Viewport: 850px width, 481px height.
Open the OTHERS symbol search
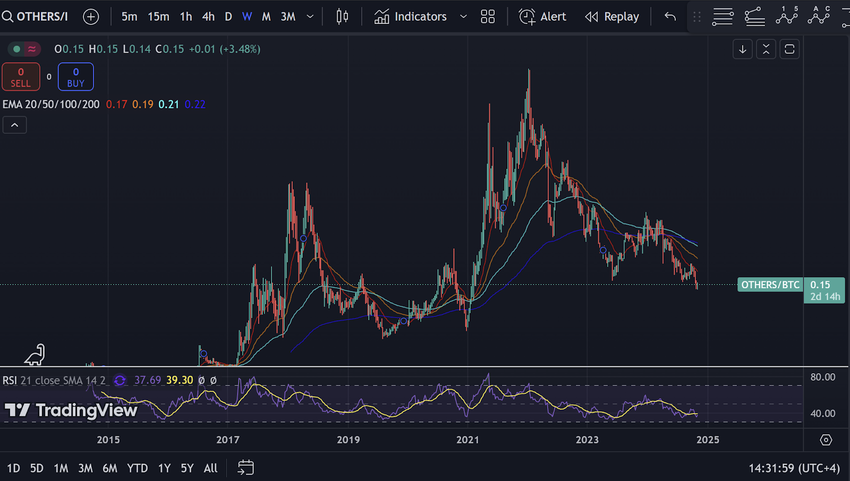pos(40,17)
